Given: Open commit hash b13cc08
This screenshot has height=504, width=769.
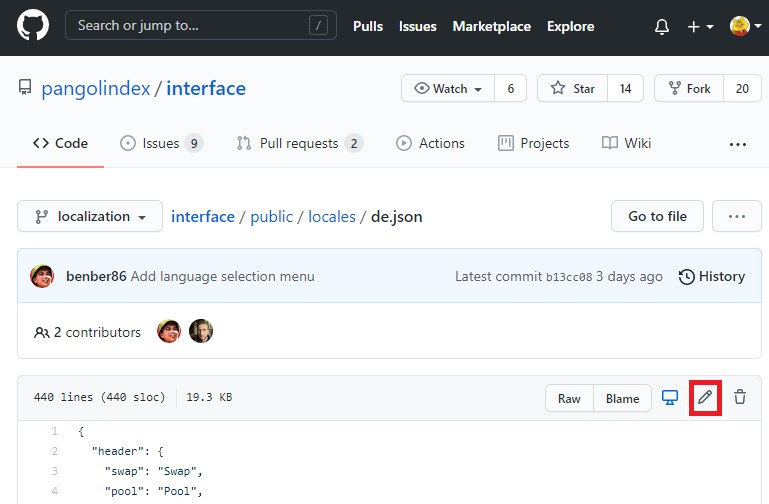Looking at the screenshot, I should [569, 277].
